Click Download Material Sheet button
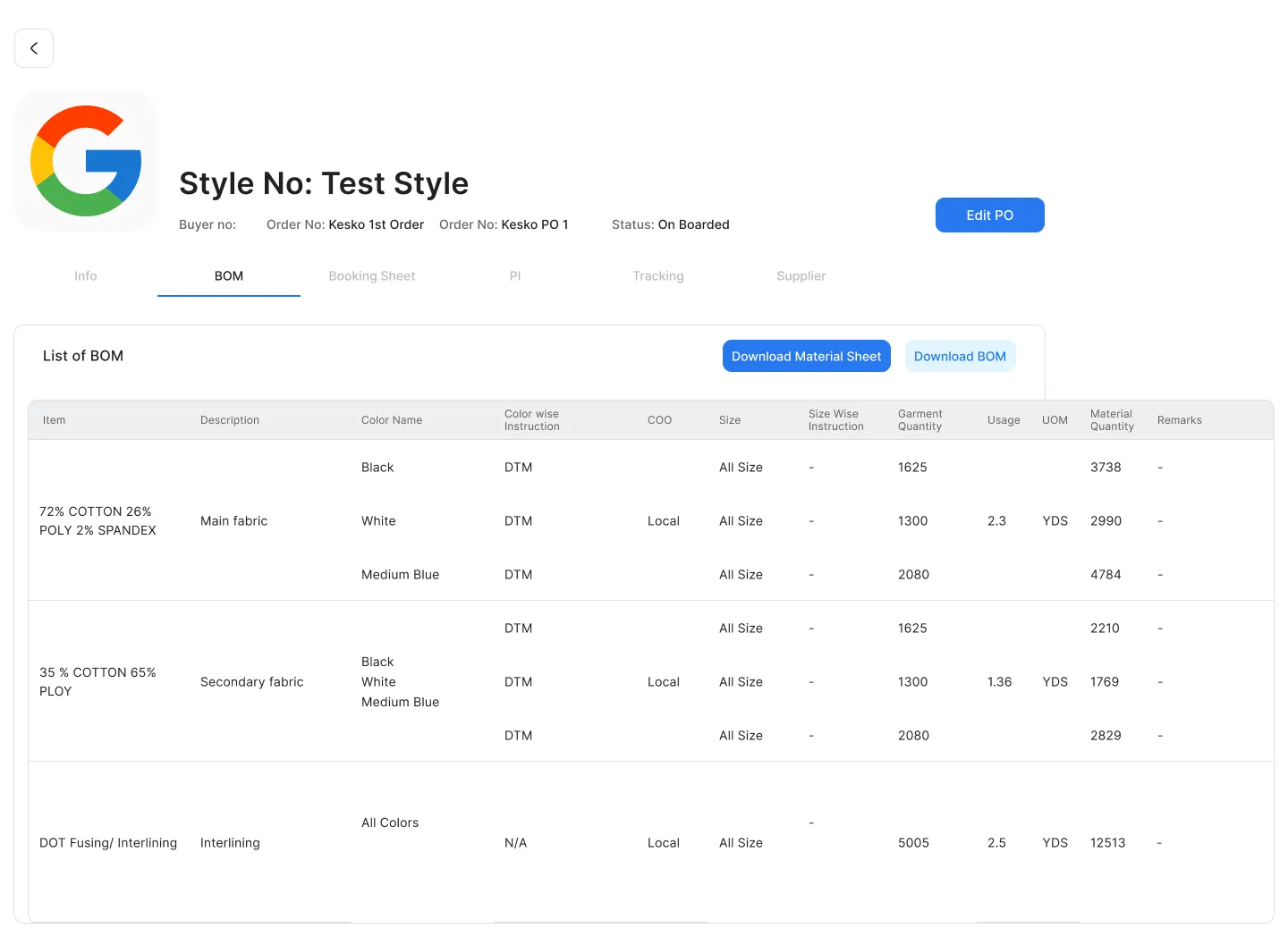This screenshot has height=937, width=1288. click(x=806, y=356)
